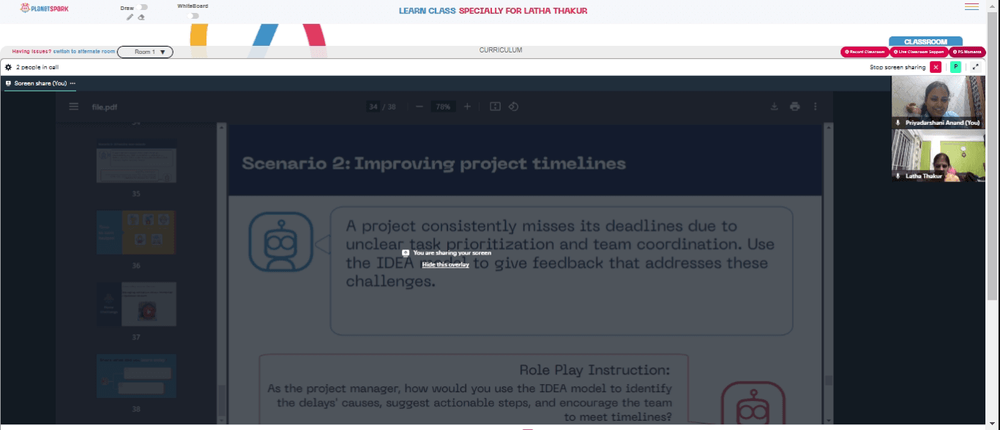Rotate the PDF counterclockwise

click(513, 107)
